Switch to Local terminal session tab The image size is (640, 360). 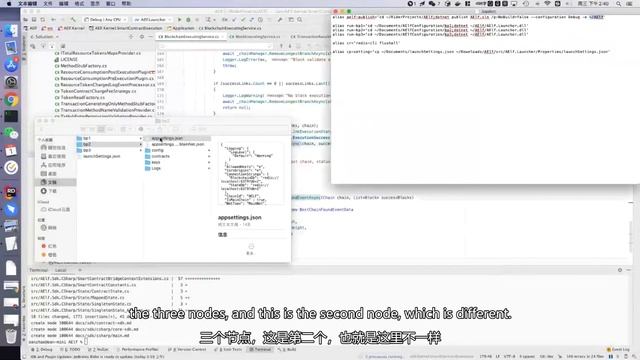(x=60, y=270)
